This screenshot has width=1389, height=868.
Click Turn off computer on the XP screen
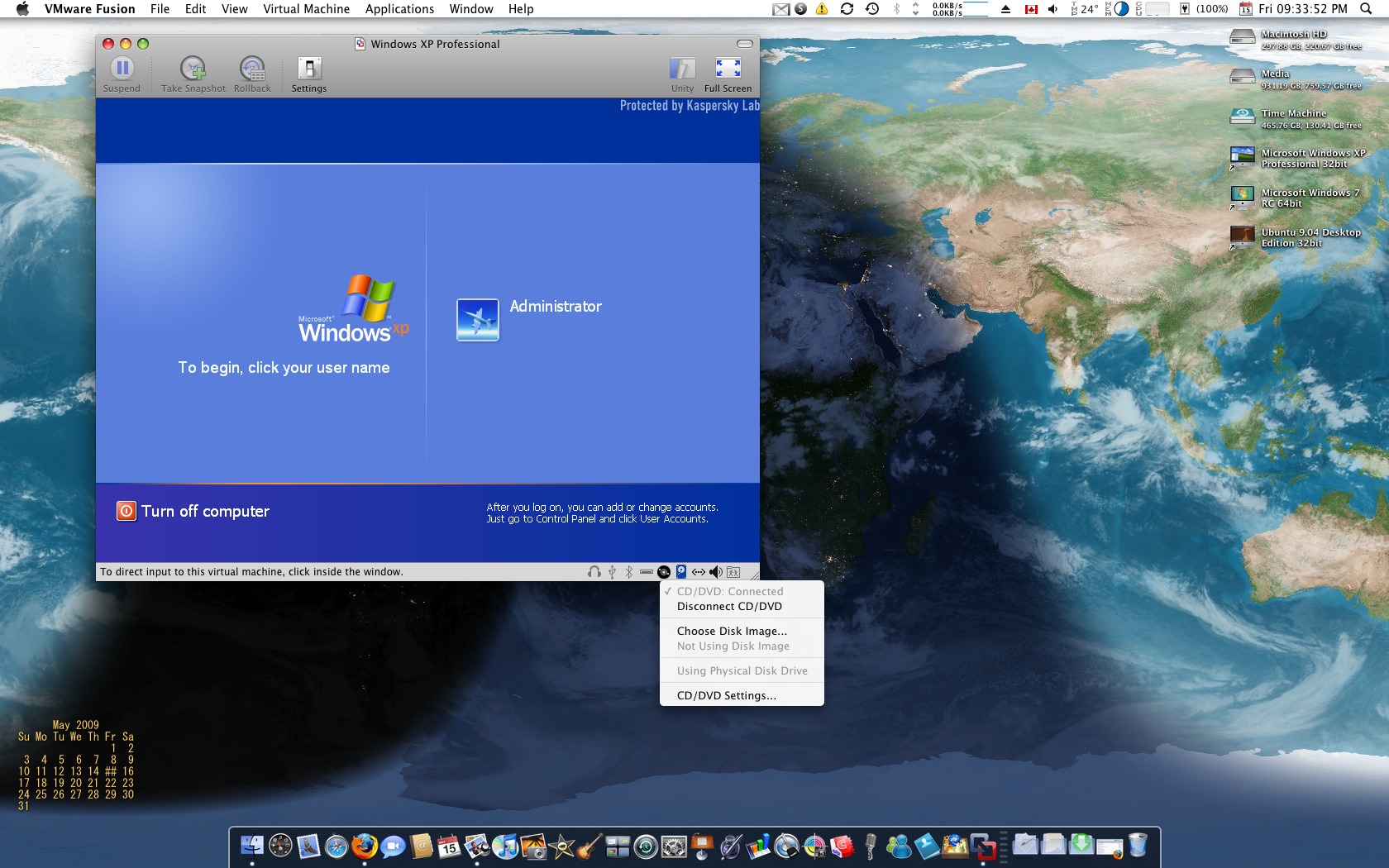pyautogui.click(x=193, y=512)
